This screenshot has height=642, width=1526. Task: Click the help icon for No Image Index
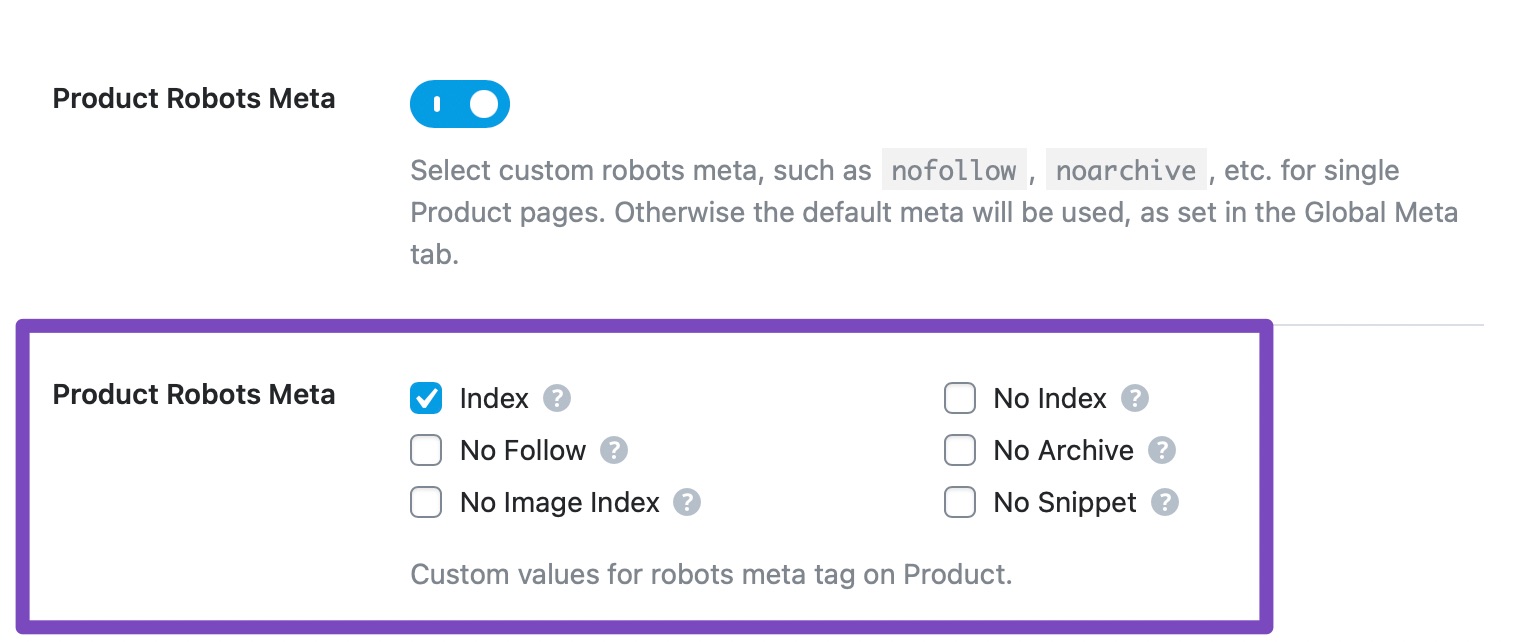(687, 502)
